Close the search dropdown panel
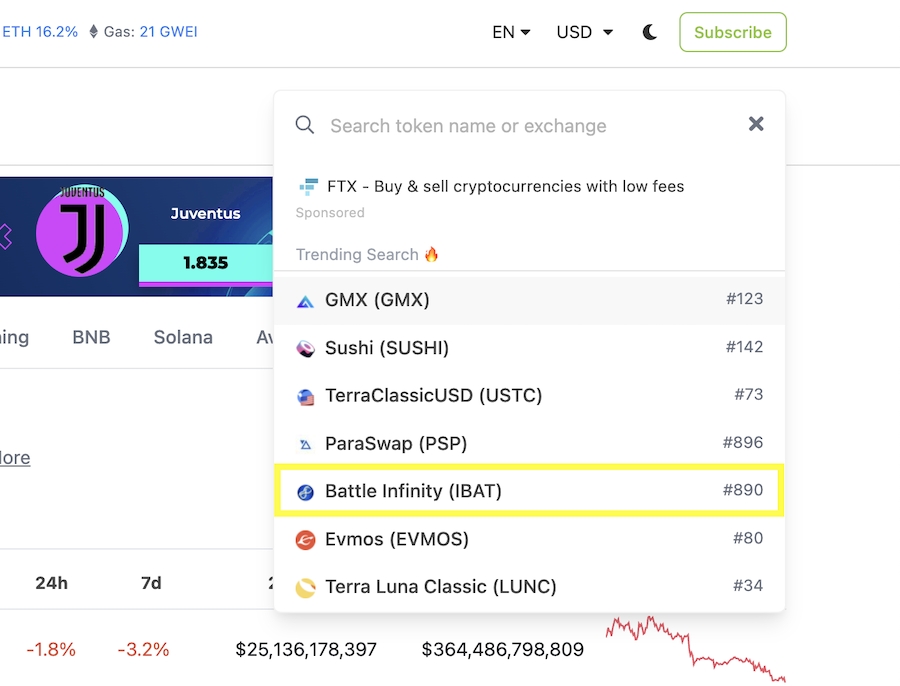Image resolution: width=900 pixels, height=686 pixels. pos(756,123)
